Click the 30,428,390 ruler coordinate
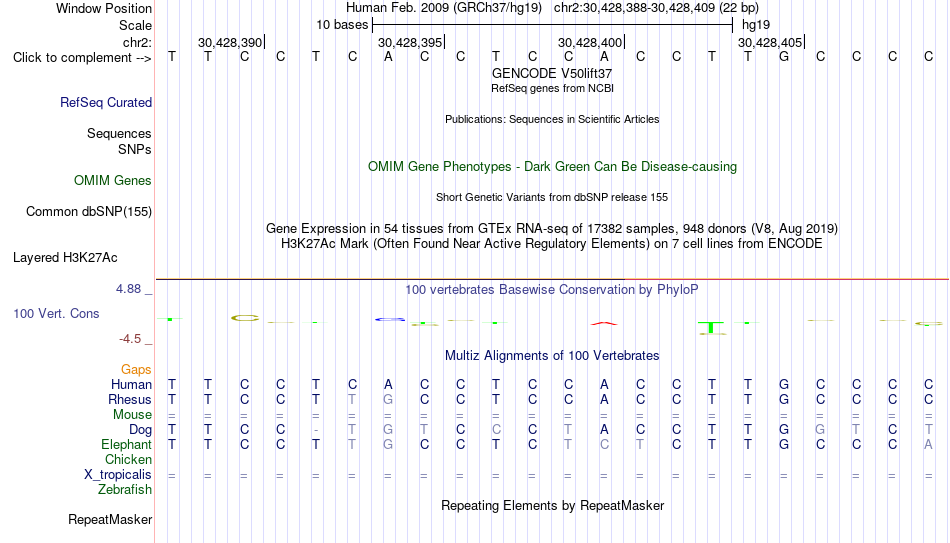This screenshot has width=950, height=543. (x=230, y=42)
